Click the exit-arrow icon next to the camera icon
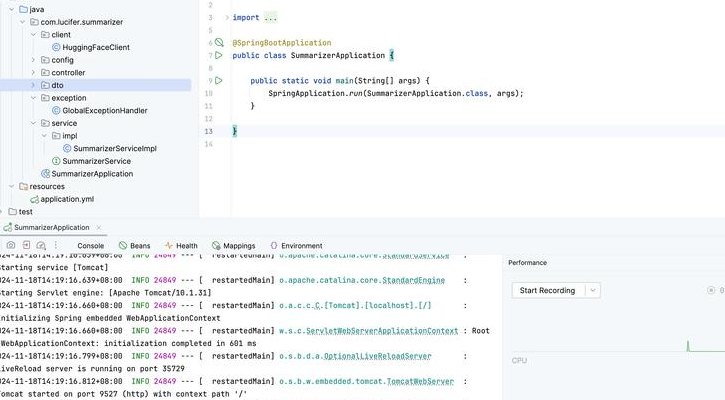The image size is (725, 400). [x=26, y=245]
